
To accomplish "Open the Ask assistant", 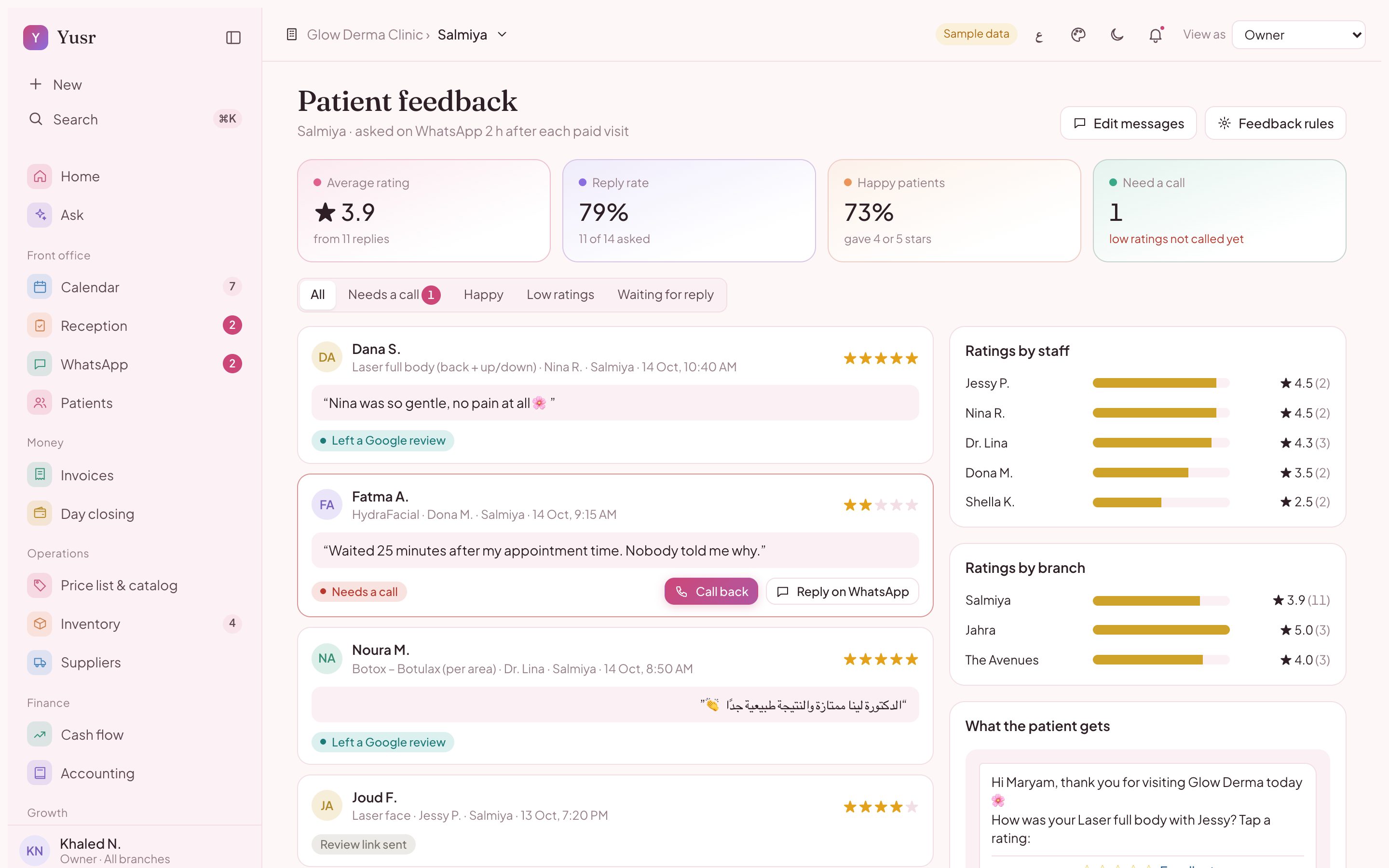I will click(x=134, y=215).
